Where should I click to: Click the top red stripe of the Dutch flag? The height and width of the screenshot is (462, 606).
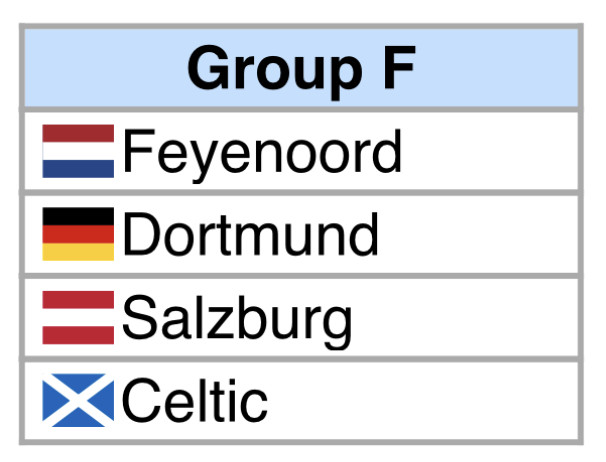point(78,134)
